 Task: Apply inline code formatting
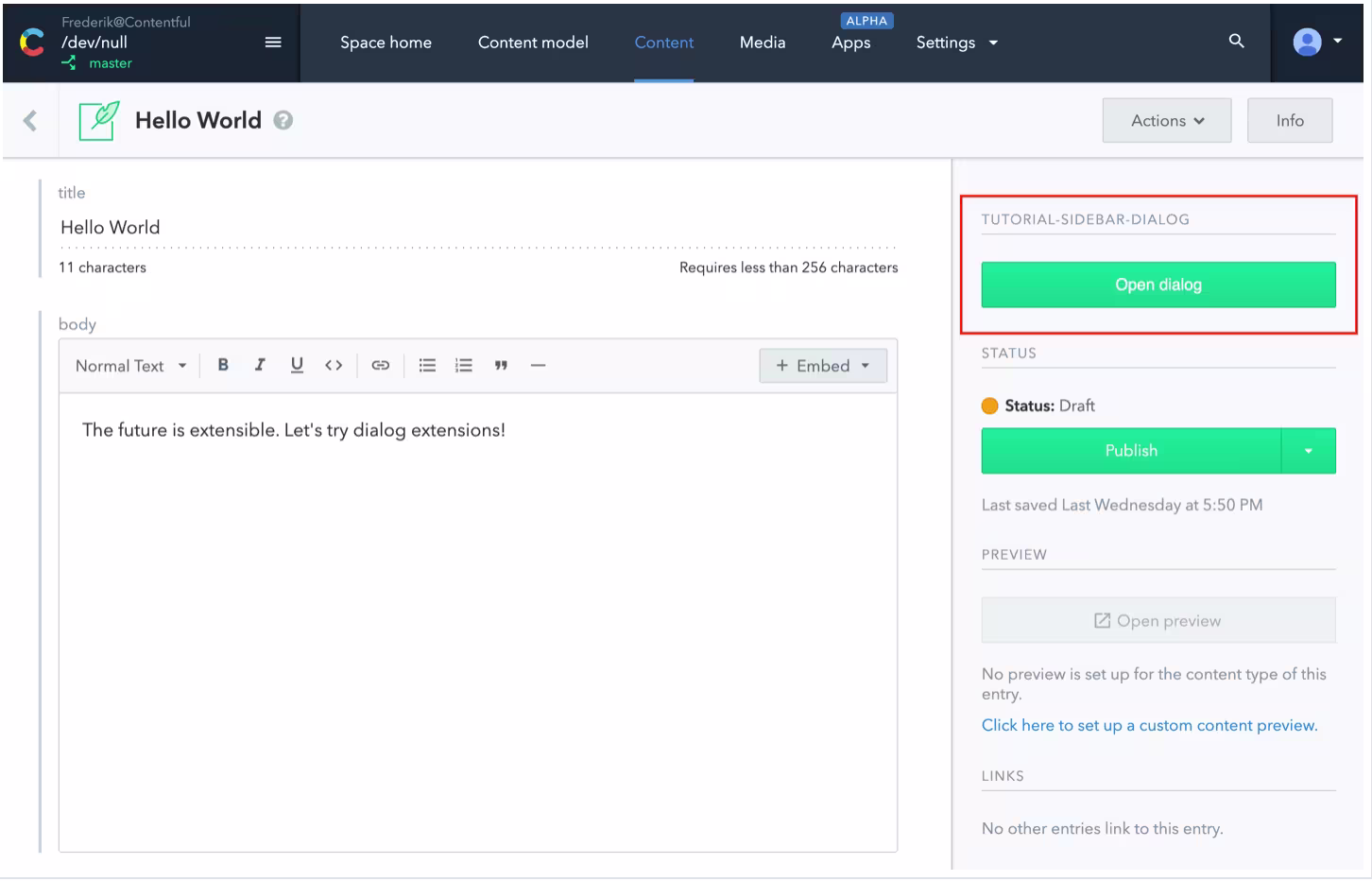(334, 365)
